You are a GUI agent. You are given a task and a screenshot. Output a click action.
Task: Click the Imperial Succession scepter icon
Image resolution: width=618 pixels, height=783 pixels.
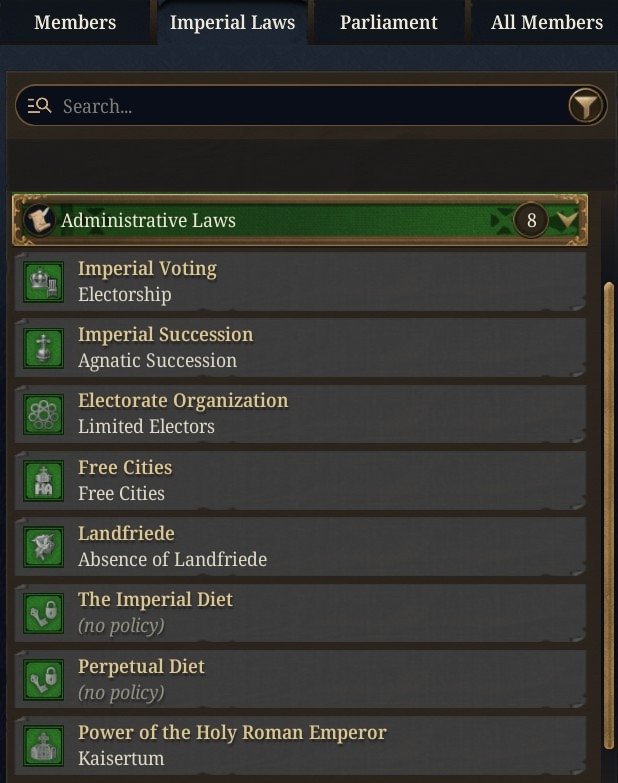(43, 348)
